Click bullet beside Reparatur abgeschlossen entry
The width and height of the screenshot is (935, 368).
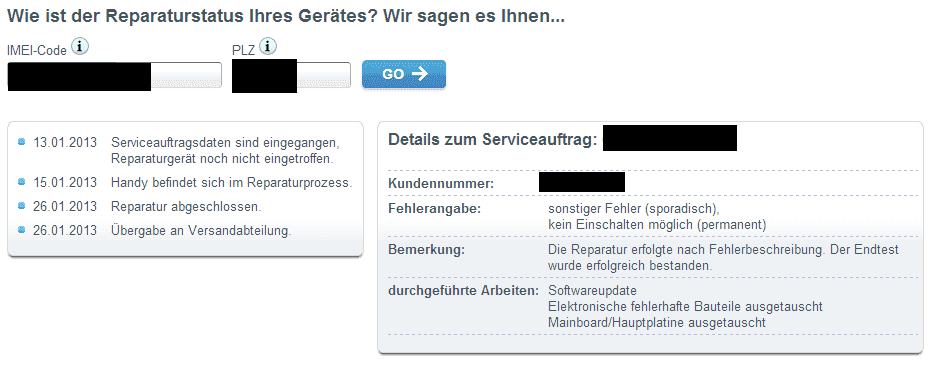(x=22, y=206)
